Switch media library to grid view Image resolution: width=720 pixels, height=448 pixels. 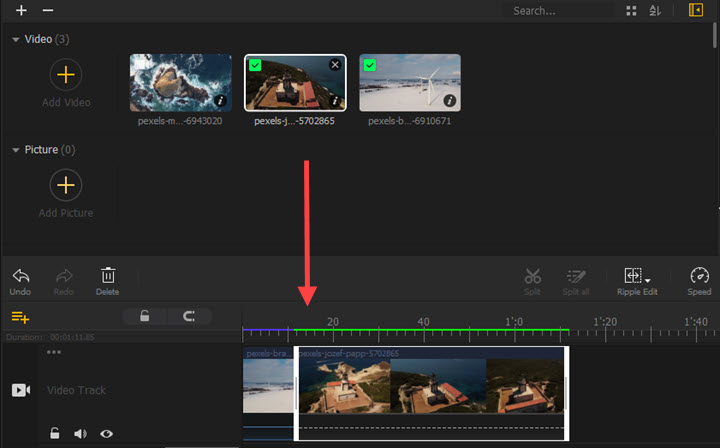pos(631,11)
